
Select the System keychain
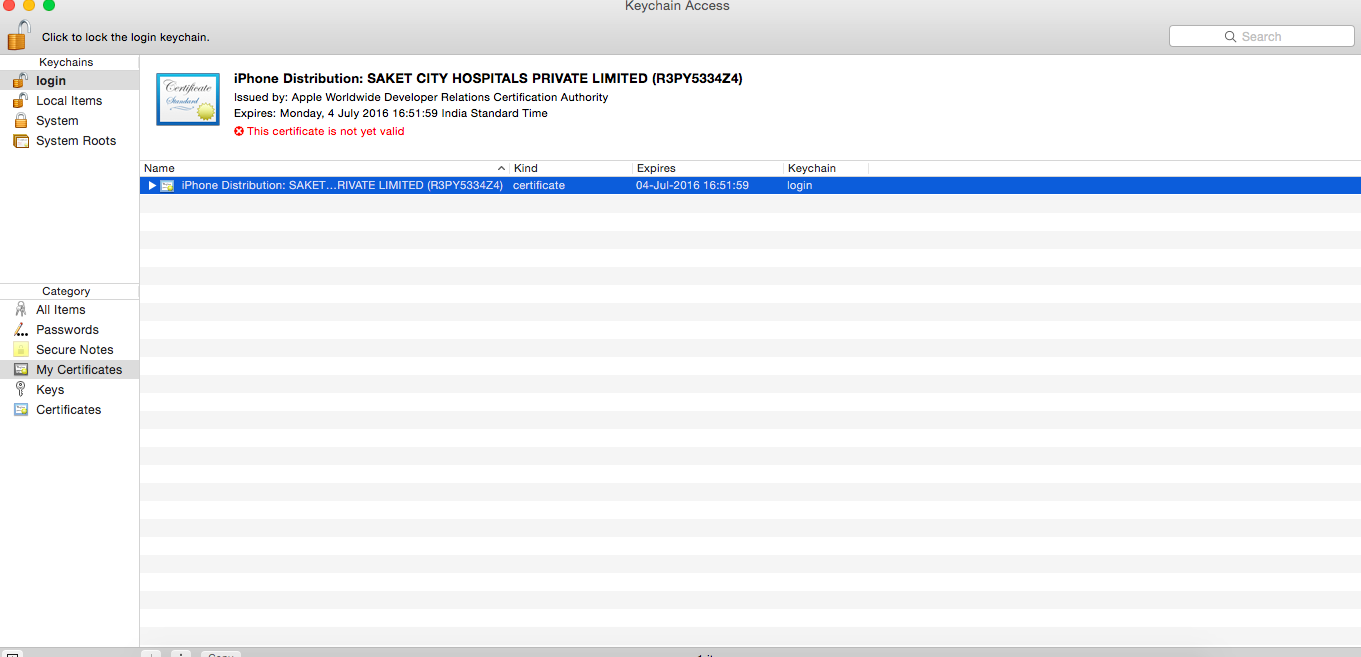[x=69, y=121]
